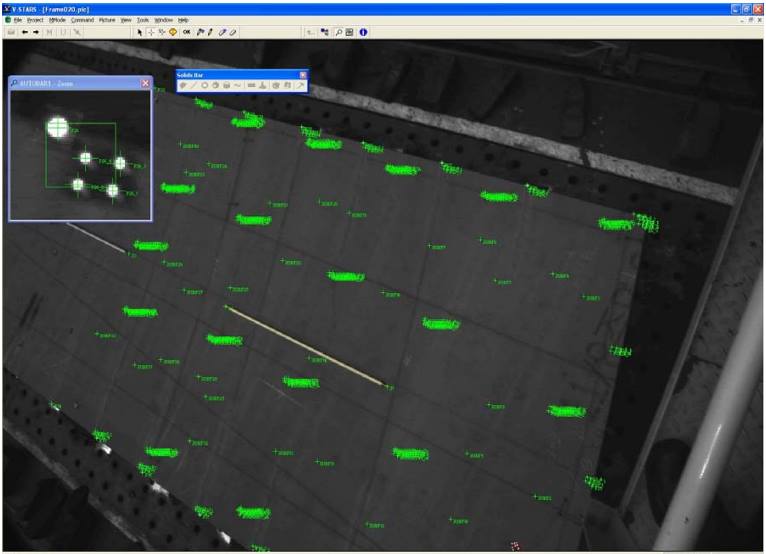Click the large bright target in Zoom window

(x=58, y=127)
